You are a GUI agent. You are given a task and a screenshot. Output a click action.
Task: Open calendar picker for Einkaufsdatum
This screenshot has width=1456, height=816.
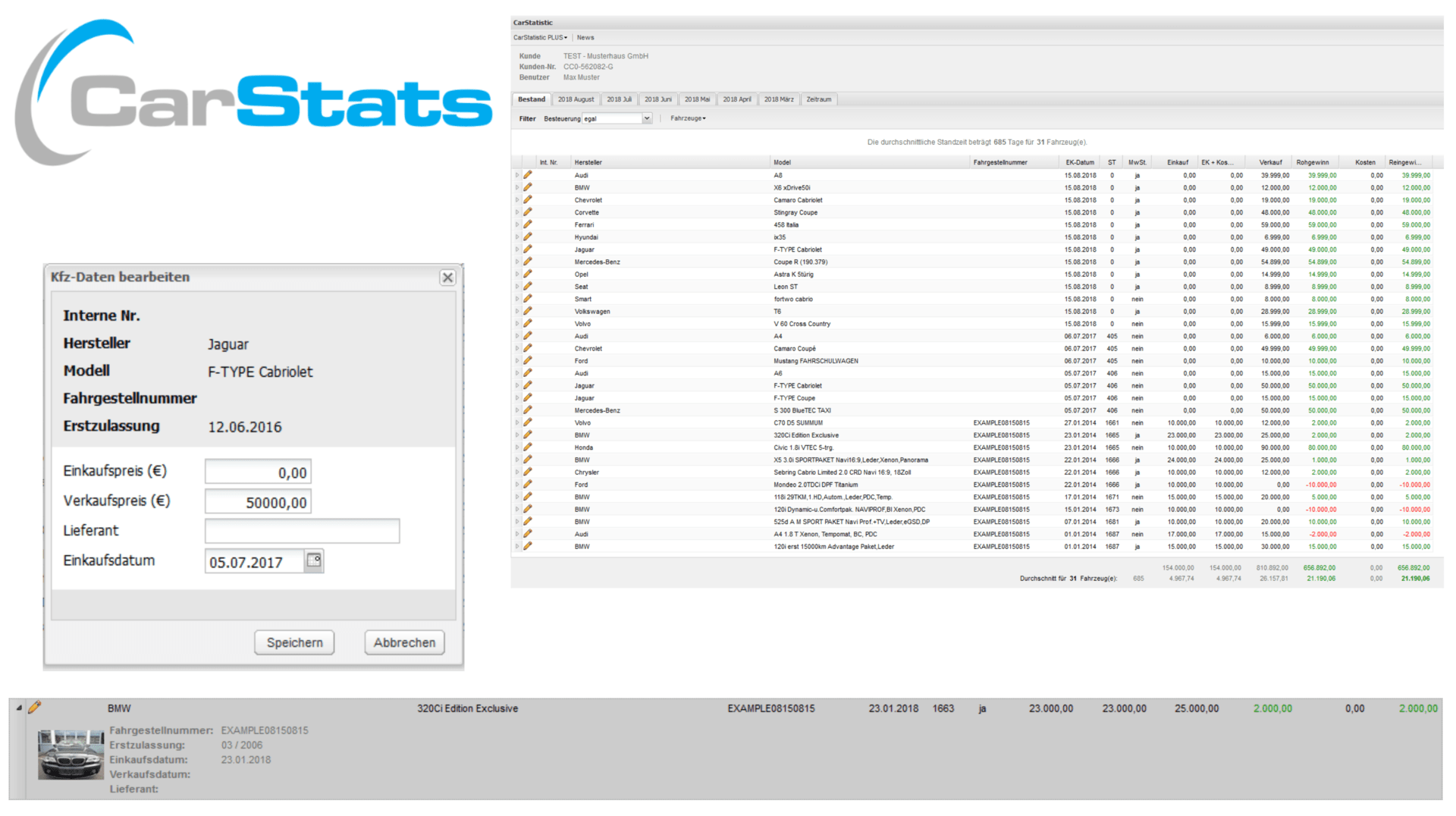[x=314, y=561]
